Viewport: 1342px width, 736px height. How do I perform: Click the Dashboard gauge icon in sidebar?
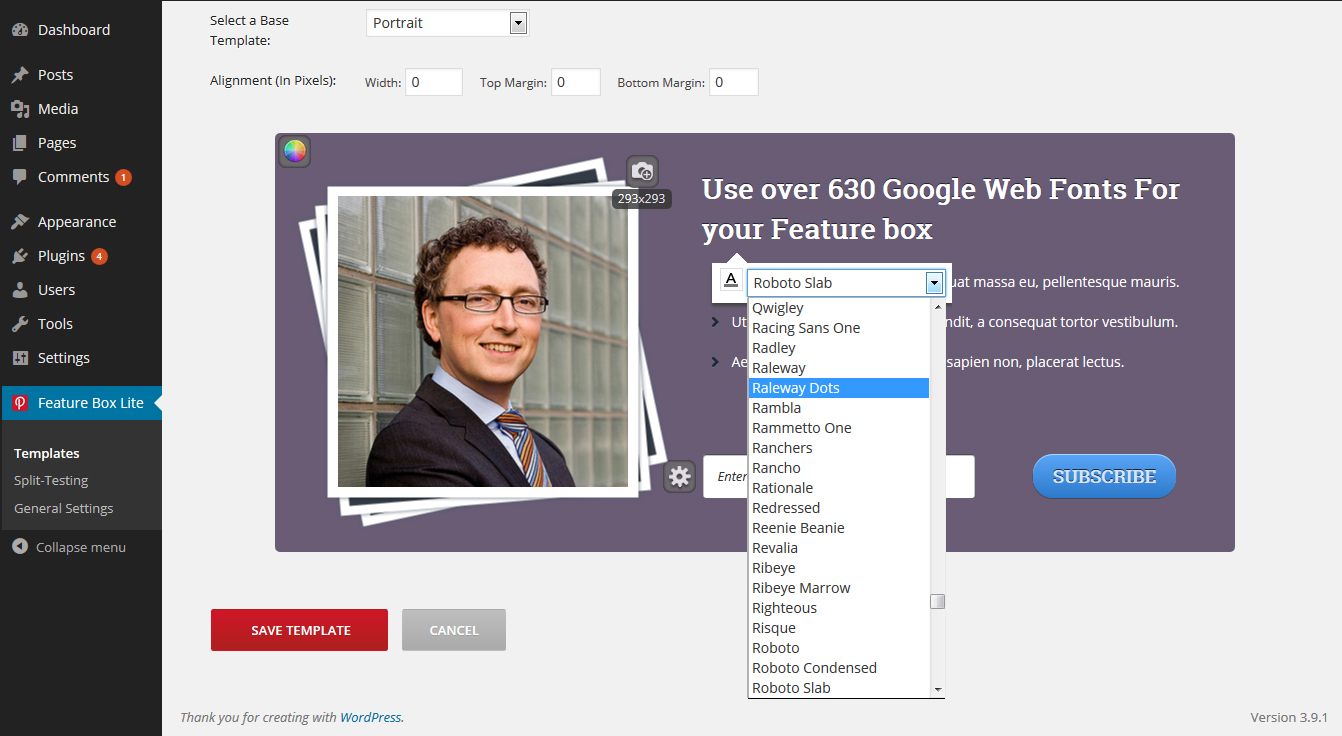20,30
